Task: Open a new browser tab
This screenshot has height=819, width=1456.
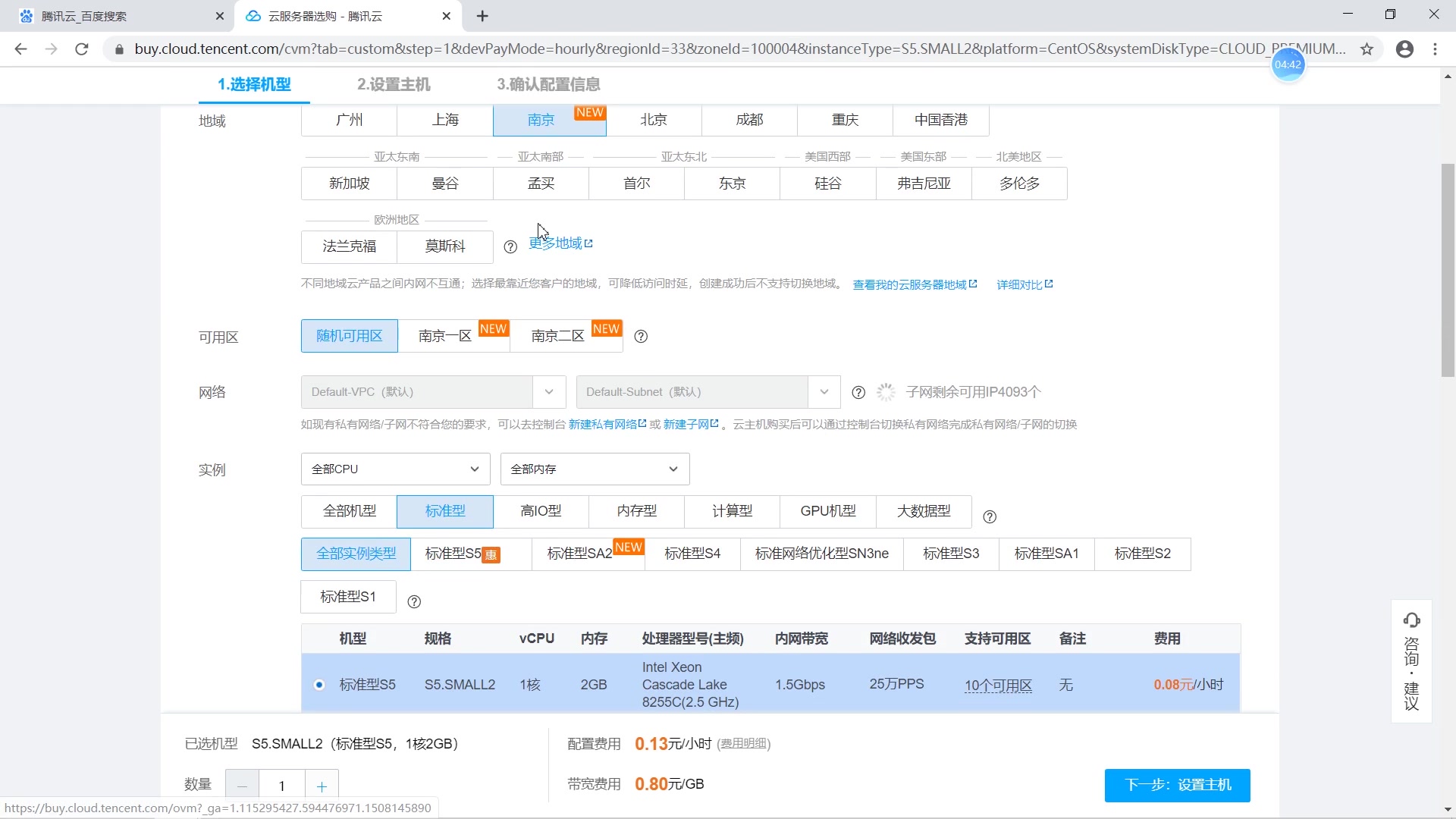Action: click(482, 16)
